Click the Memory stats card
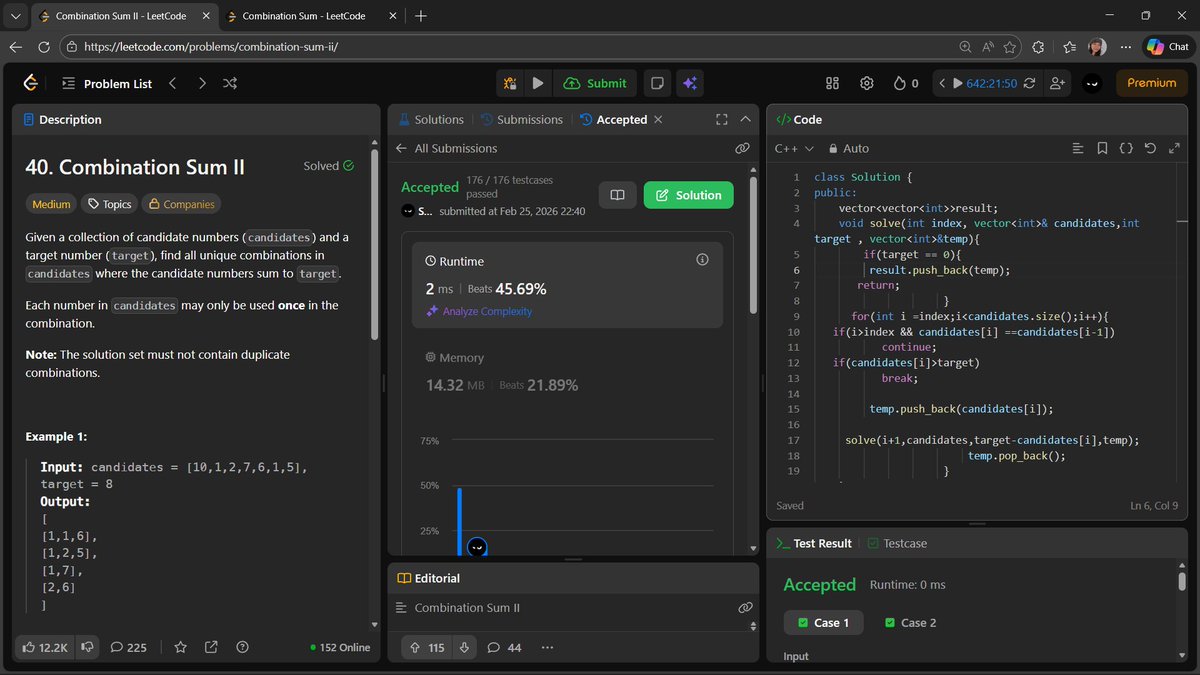Screen dimensions: 1200x675 pos(568,372)
